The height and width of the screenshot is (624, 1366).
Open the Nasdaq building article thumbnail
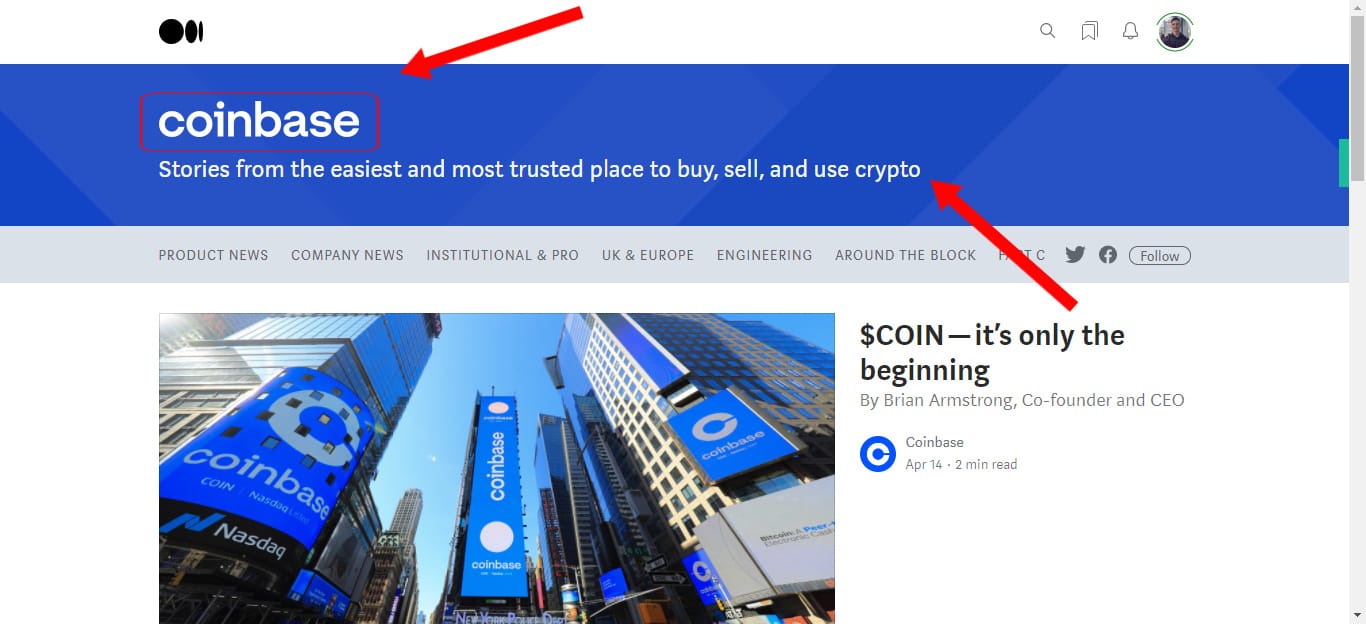pos(497,468)
